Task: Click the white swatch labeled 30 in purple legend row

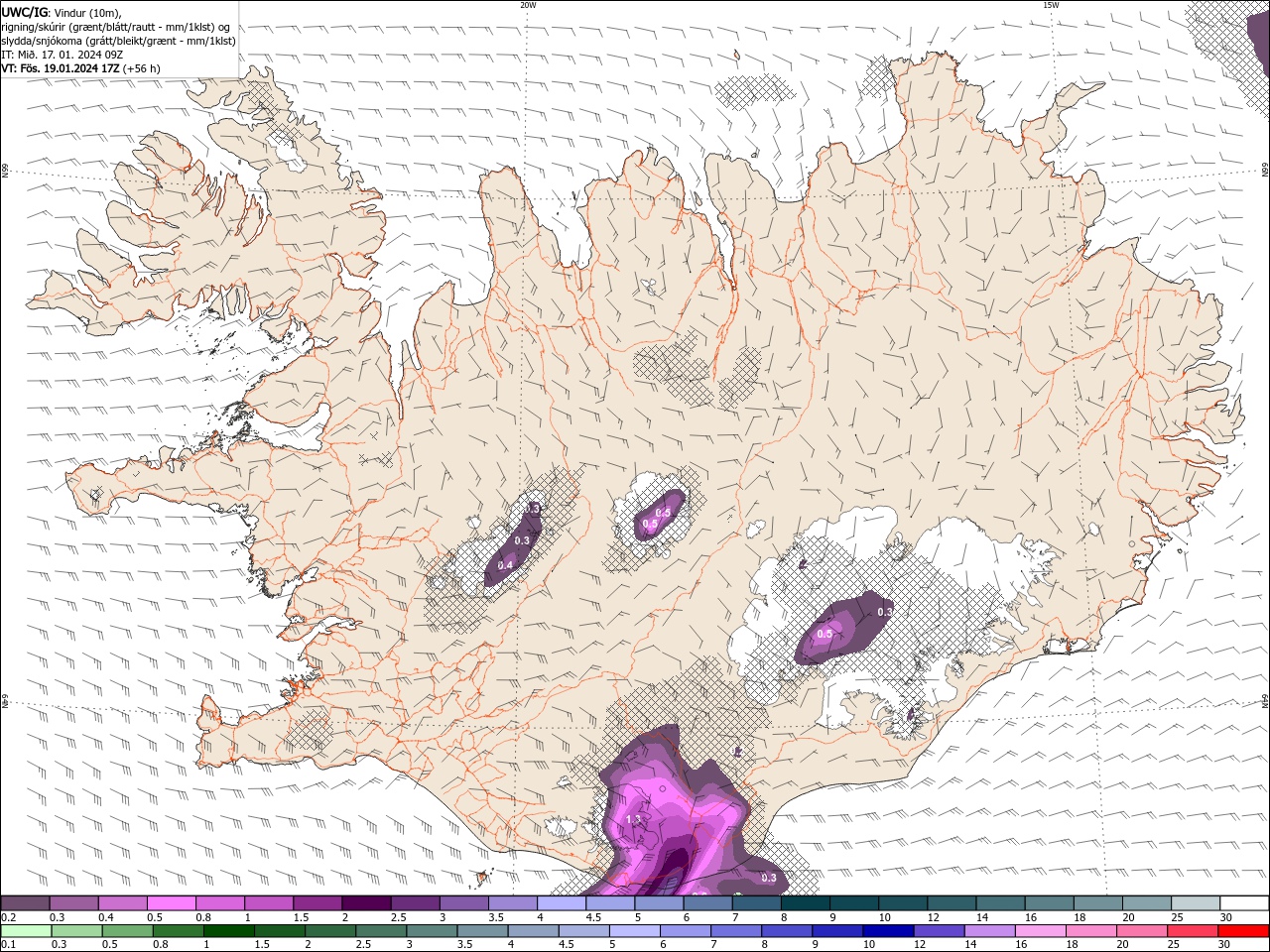Action: pyautogui.click(x=1244, y=903)
